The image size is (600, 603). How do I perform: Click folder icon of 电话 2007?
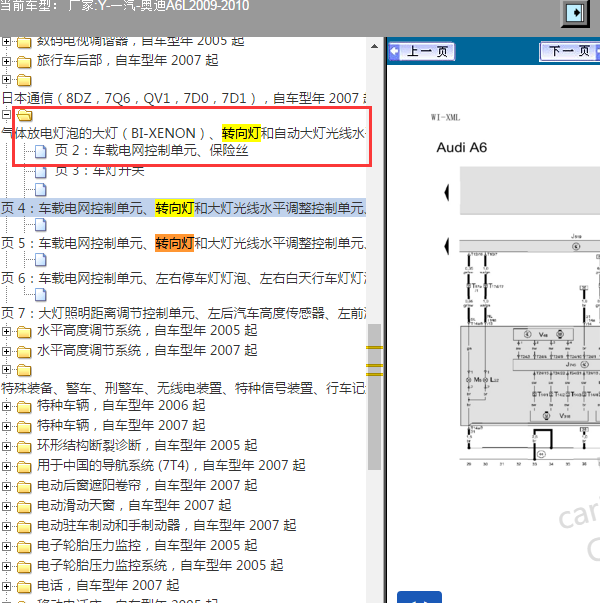pos(24,587)
